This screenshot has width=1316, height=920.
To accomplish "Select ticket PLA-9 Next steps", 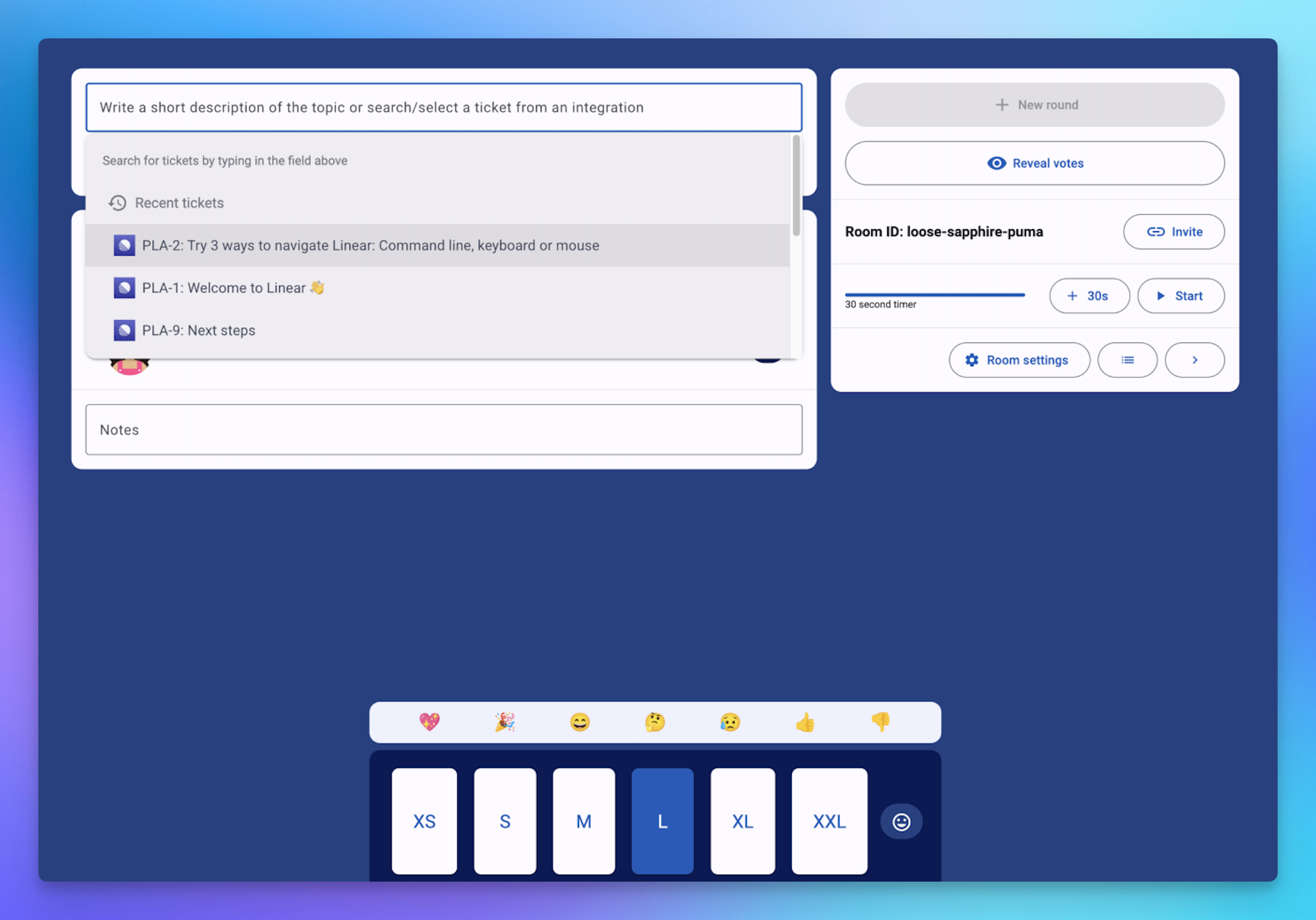I will point(438,330).
